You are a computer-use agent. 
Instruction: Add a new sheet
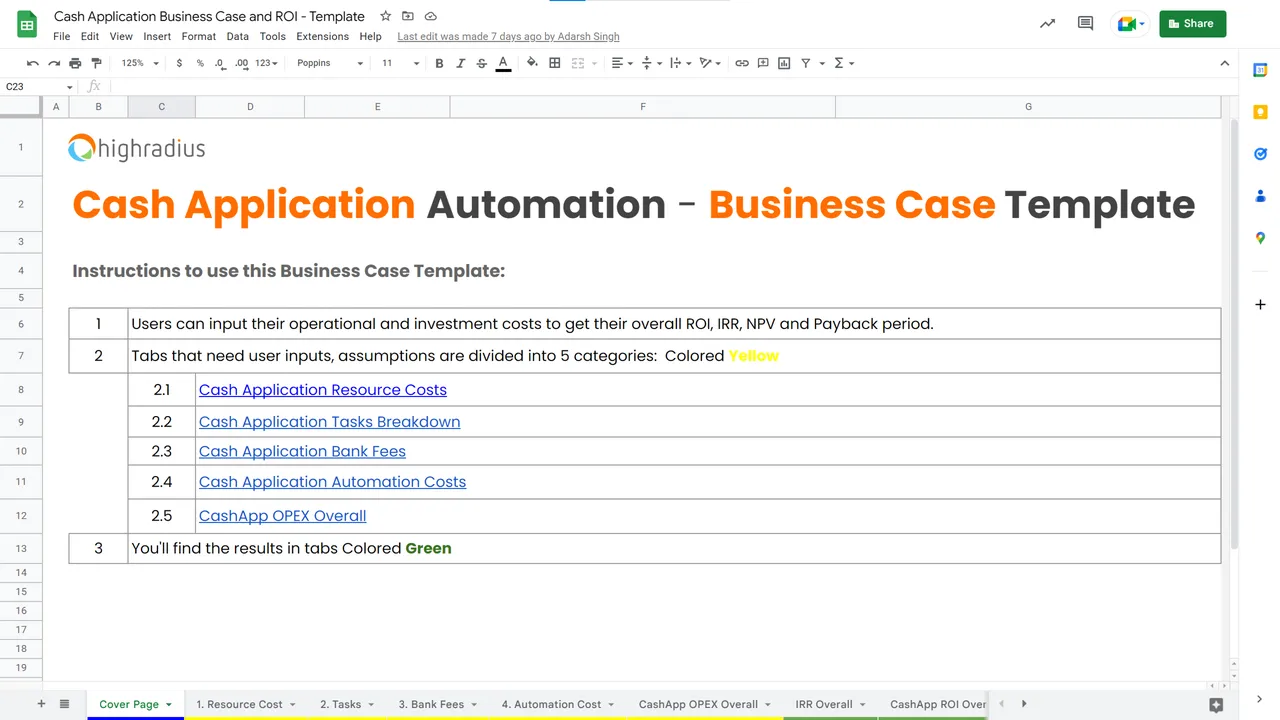(41, 704)
